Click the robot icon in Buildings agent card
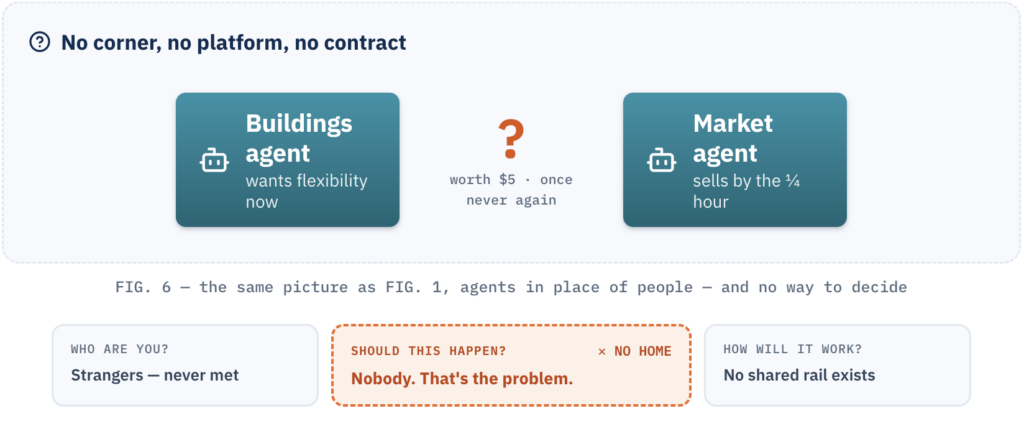Viewport: 1024px width, 434px height. point(214,160)
